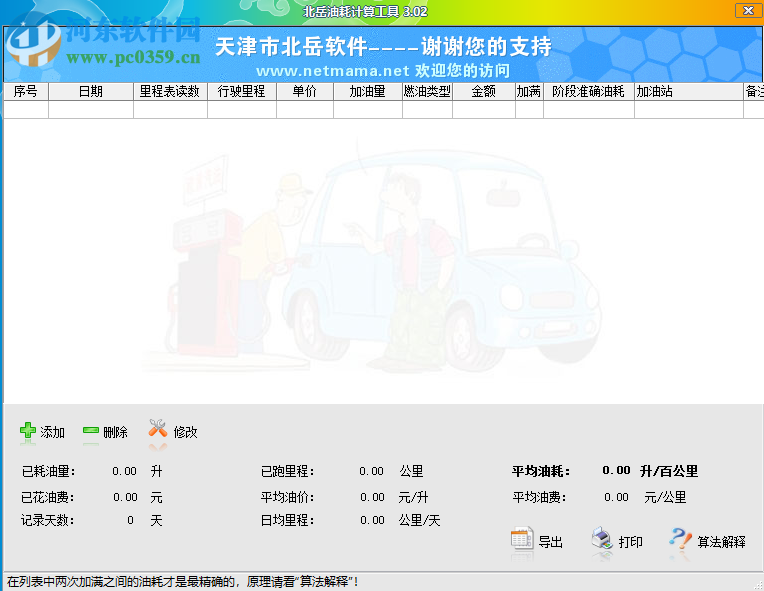Click the 平均油价 label
The width and height of the screenshot is (764, 591).
point(287,497)
